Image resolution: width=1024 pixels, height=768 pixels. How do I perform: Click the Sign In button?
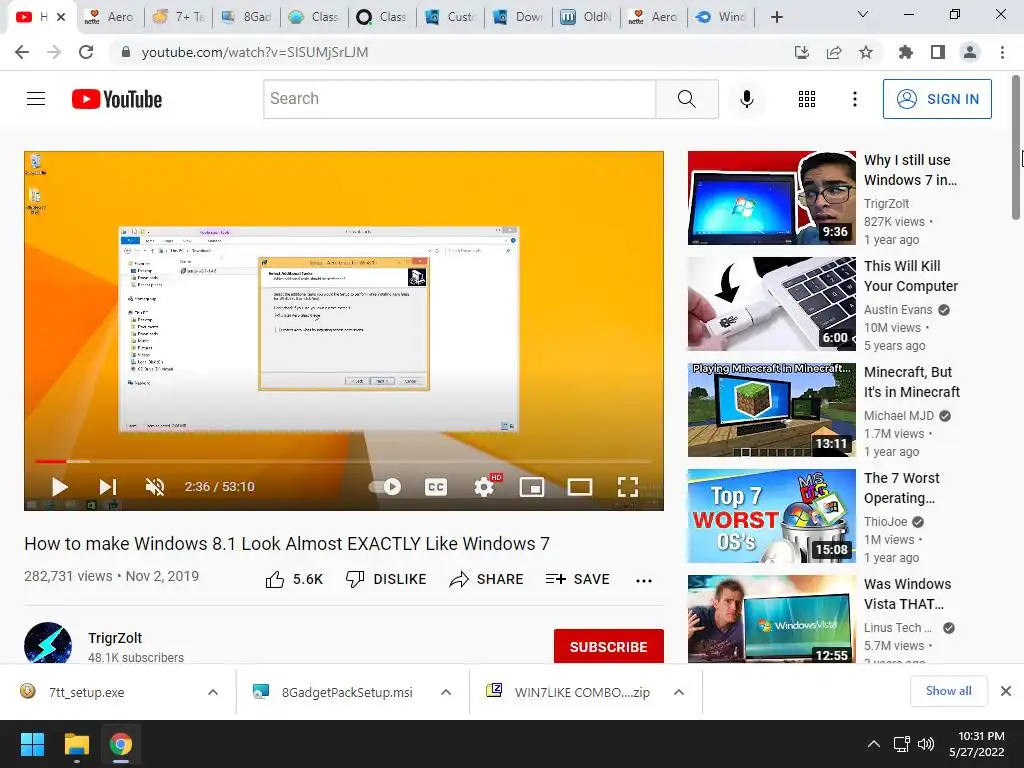[937, 99]
